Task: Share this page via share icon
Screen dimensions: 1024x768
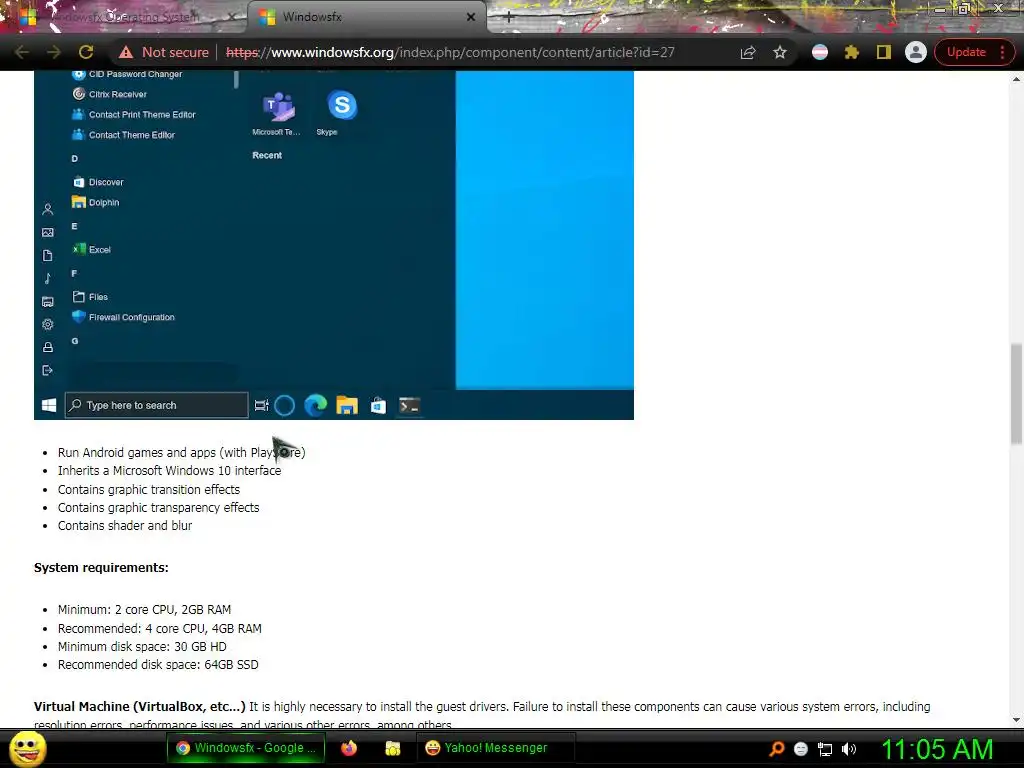Action: (x=748, y=52)
